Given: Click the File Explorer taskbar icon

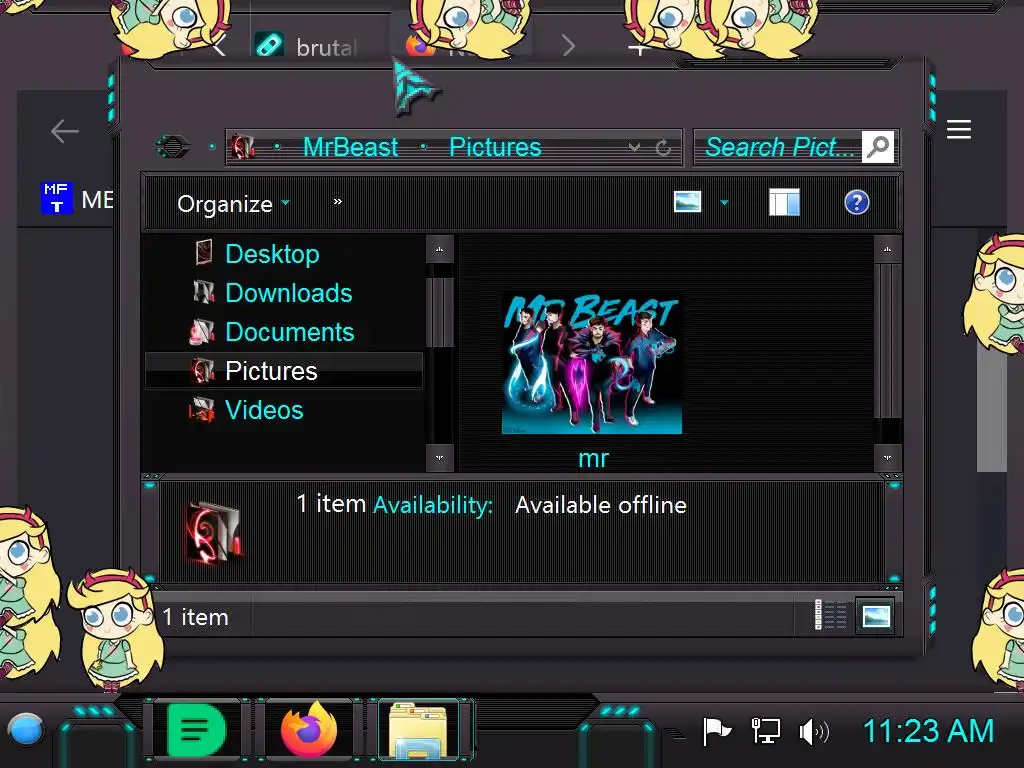Looking at the screenshot, I should (x=419, y=730).
